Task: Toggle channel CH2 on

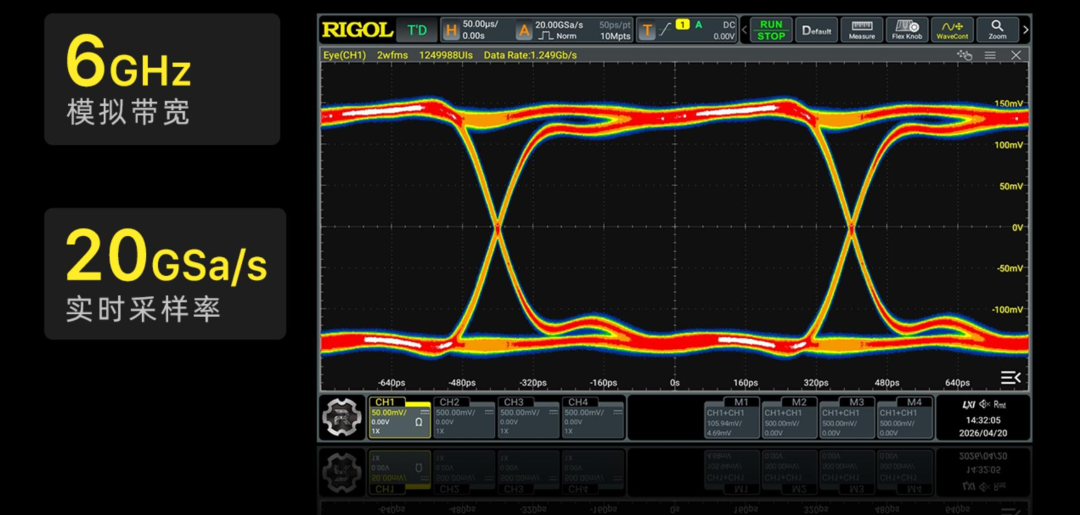Action: (x=464, y=417)
